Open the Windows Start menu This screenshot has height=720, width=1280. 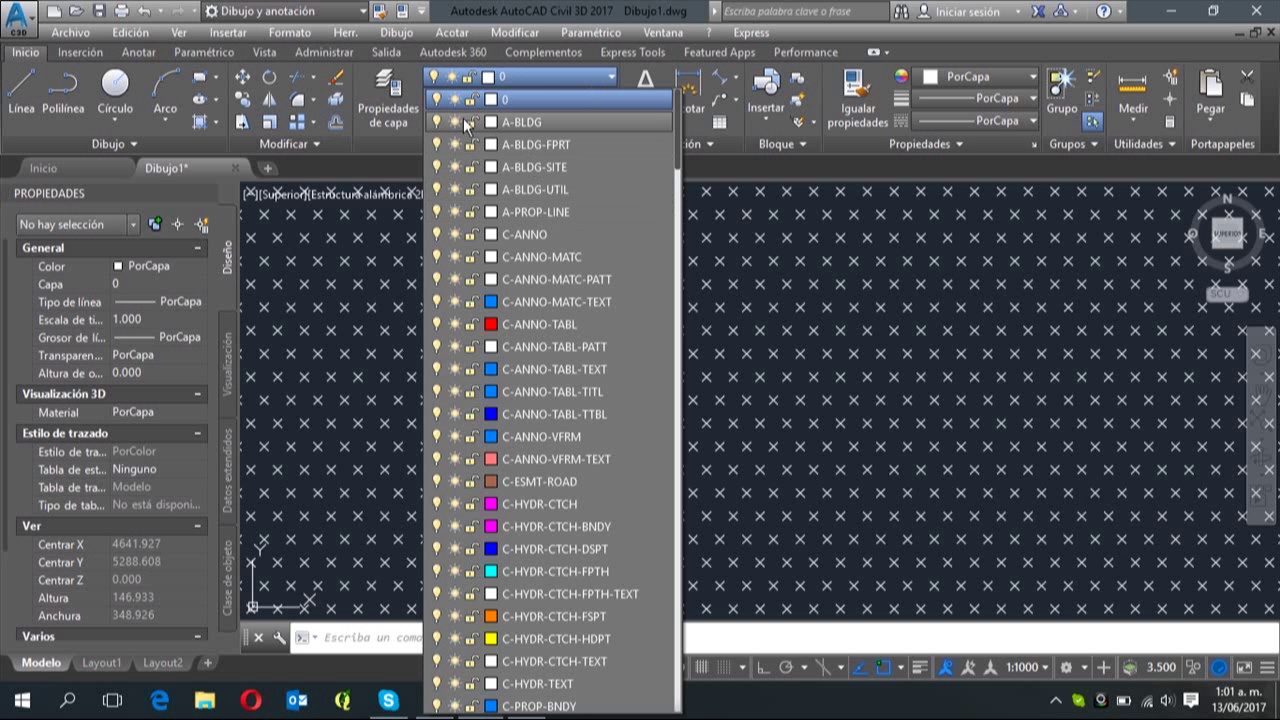click(x=22, y=701)
